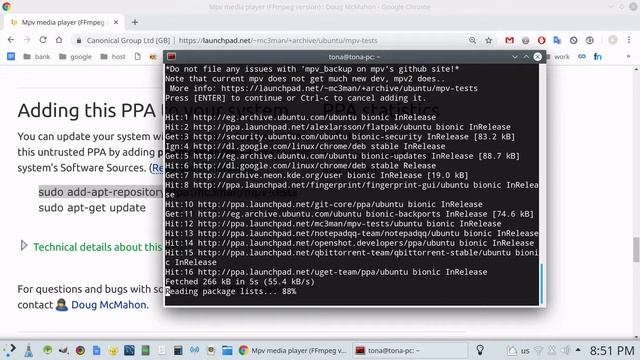Screen dimensions: 640x360
Task: Open the volume speaker tray icon
Action: coord(565,350)
